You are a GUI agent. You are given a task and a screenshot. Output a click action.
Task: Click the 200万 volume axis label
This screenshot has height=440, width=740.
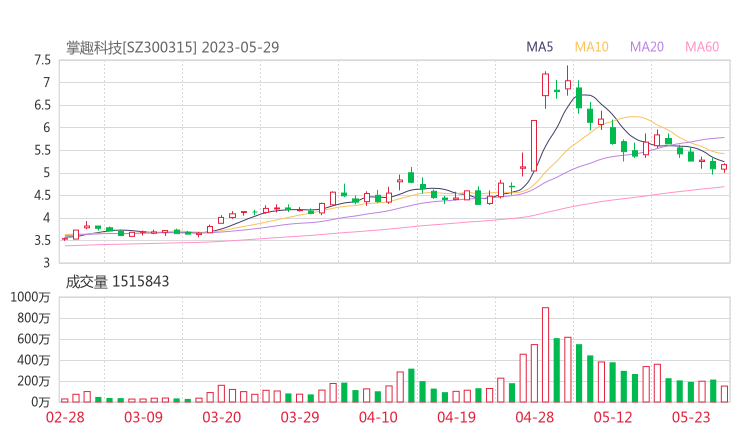tap(34, 381)
